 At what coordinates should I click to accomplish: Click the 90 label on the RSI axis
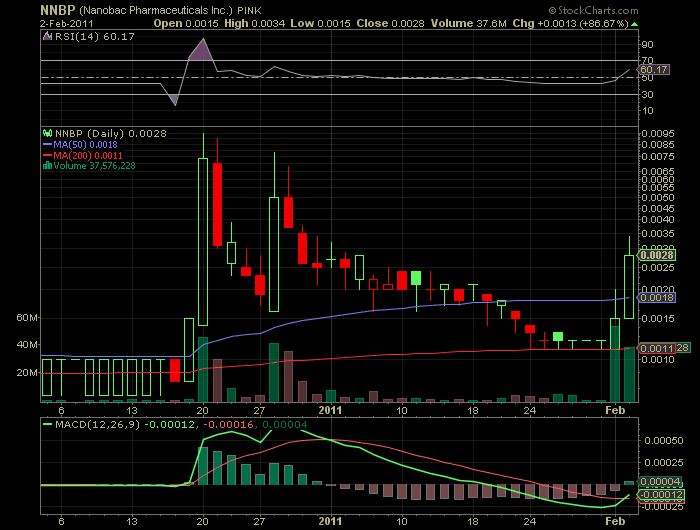point(647,44)
